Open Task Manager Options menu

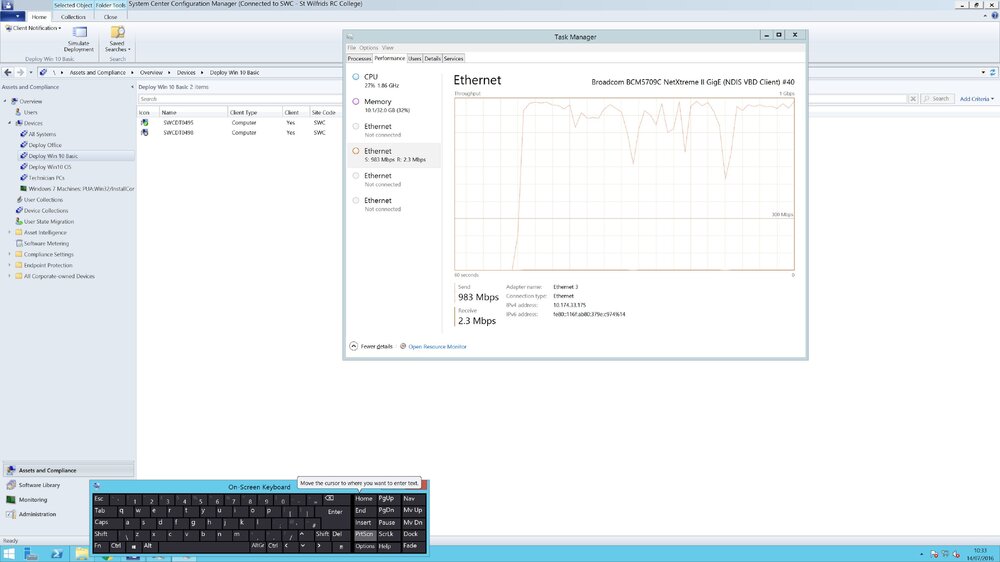[368, 48]
